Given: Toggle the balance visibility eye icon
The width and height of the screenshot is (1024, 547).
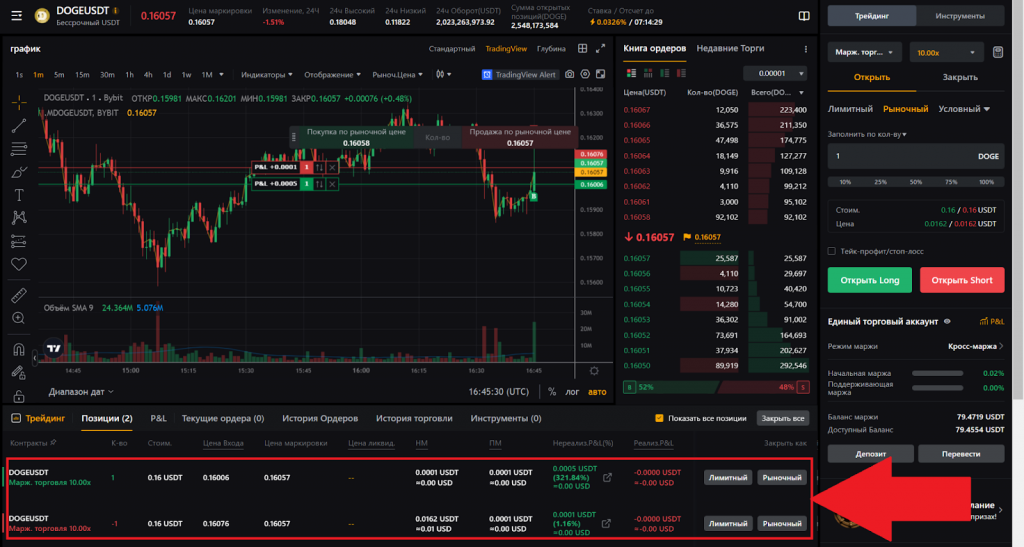Looking at the screenshot, I should coord(947,321).
